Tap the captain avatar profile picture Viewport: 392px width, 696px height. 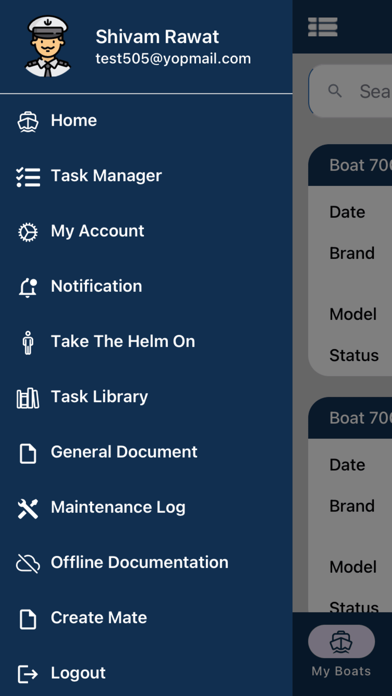48,46
